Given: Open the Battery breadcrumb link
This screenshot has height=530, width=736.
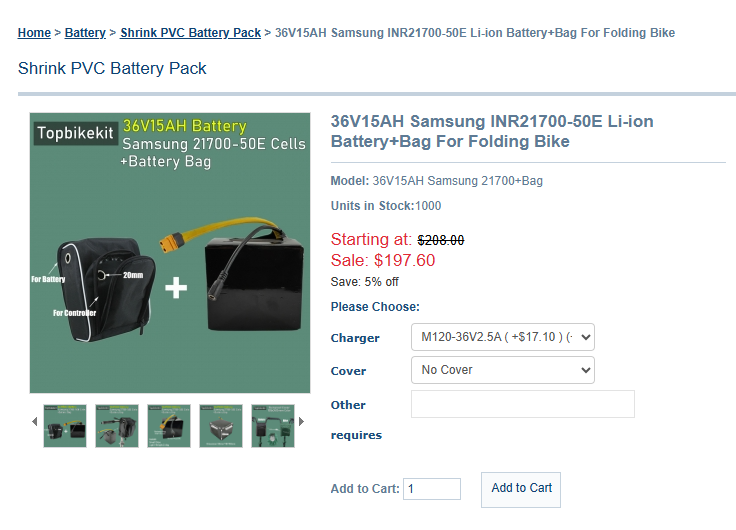Looking at the screenshot, I should 85,33.
